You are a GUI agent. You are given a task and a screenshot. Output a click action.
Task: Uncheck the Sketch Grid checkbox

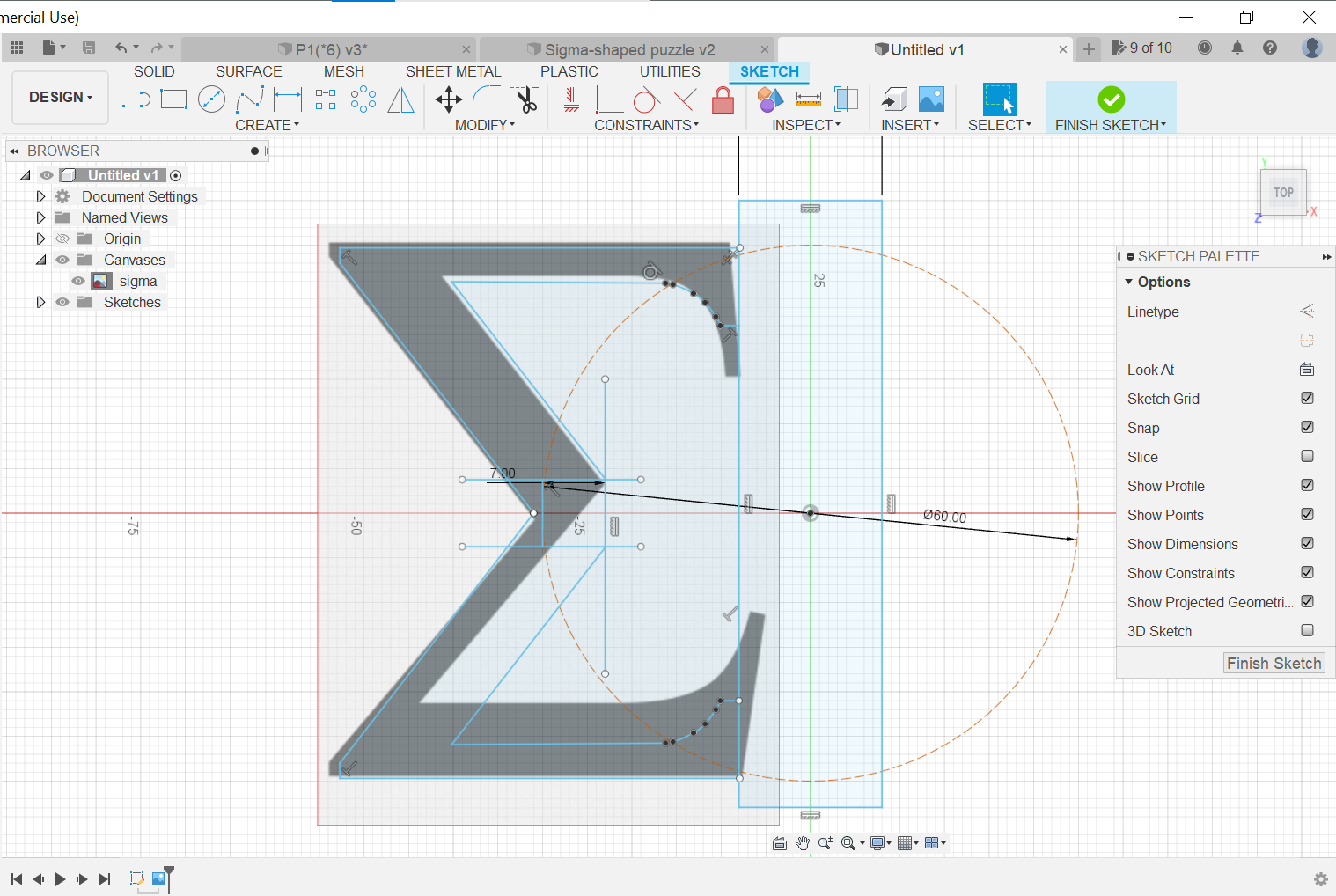click(1307, 399)
